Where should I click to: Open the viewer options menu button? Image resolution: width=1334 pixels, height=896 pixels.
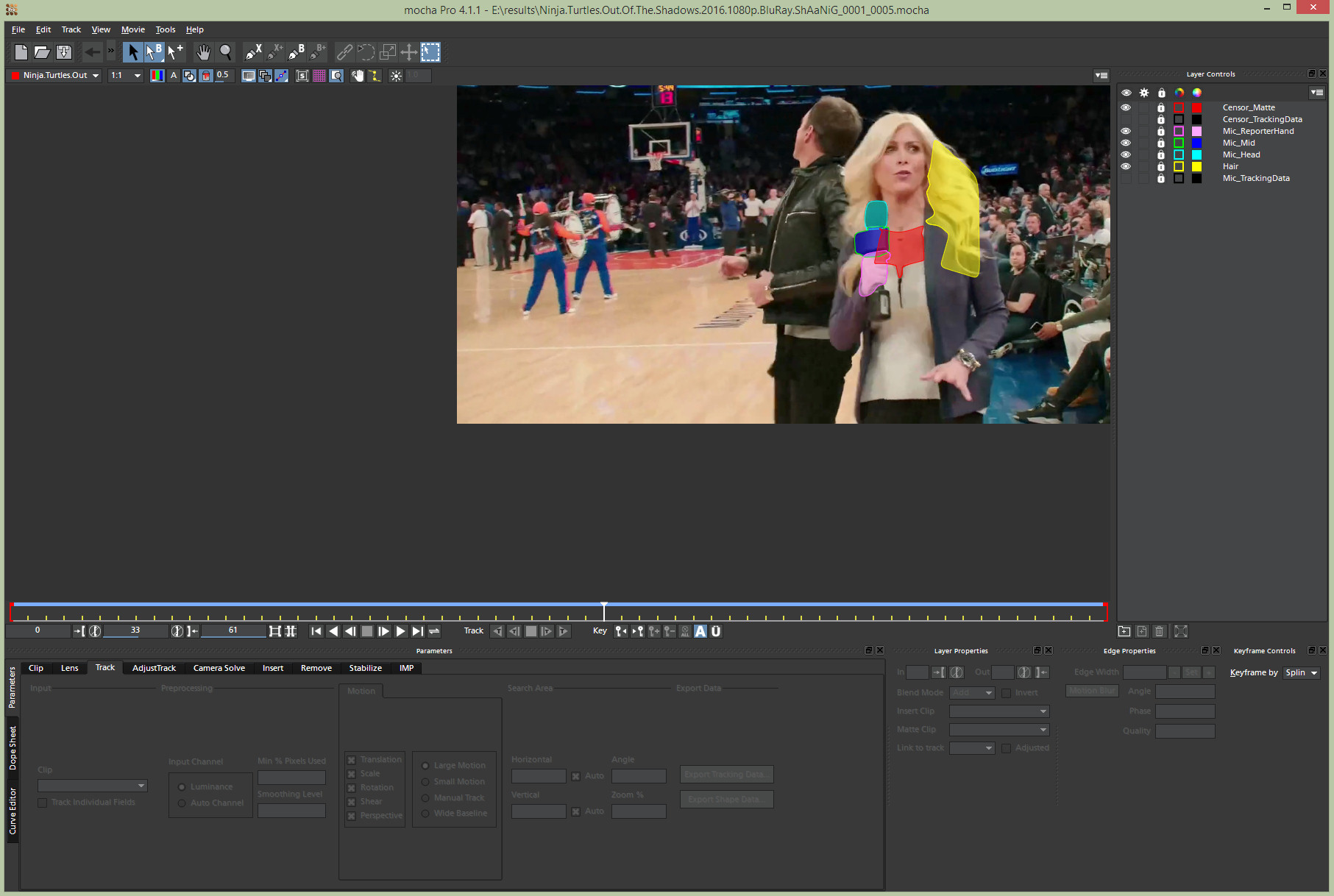pos(1101,75)
